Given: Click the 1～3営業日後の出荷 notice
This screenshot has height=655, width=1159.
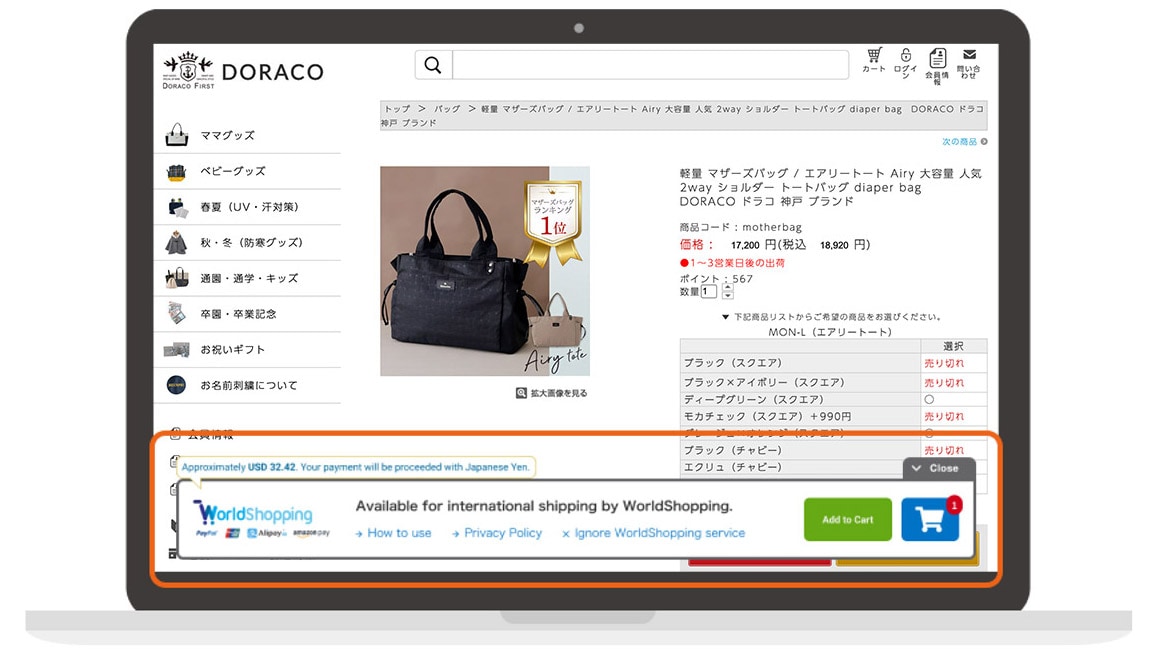Looking at the screenshot, I should (732, 262).
